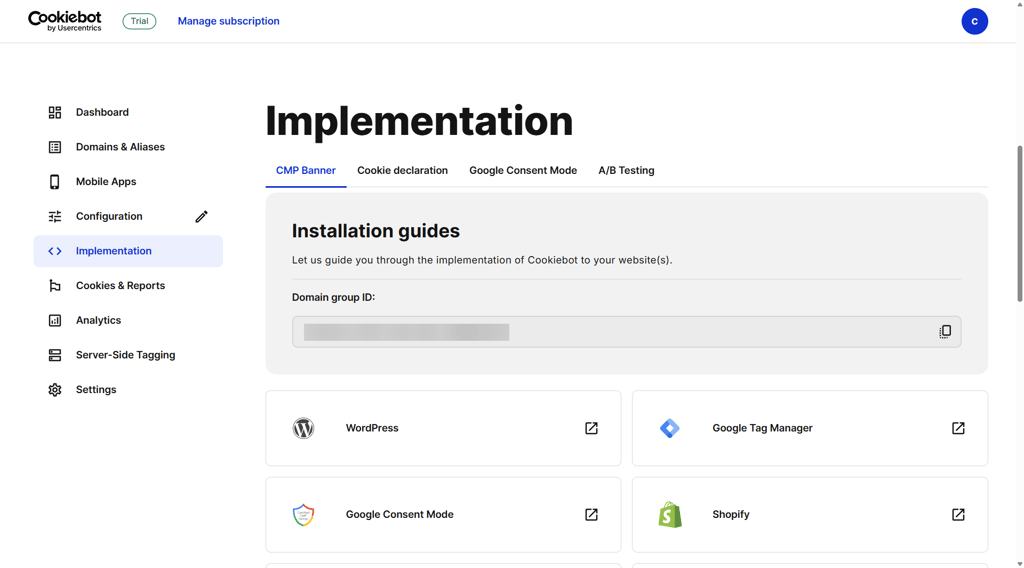Click the Settings gear icon
1024x568 pixels.
[x=55, y=389]
